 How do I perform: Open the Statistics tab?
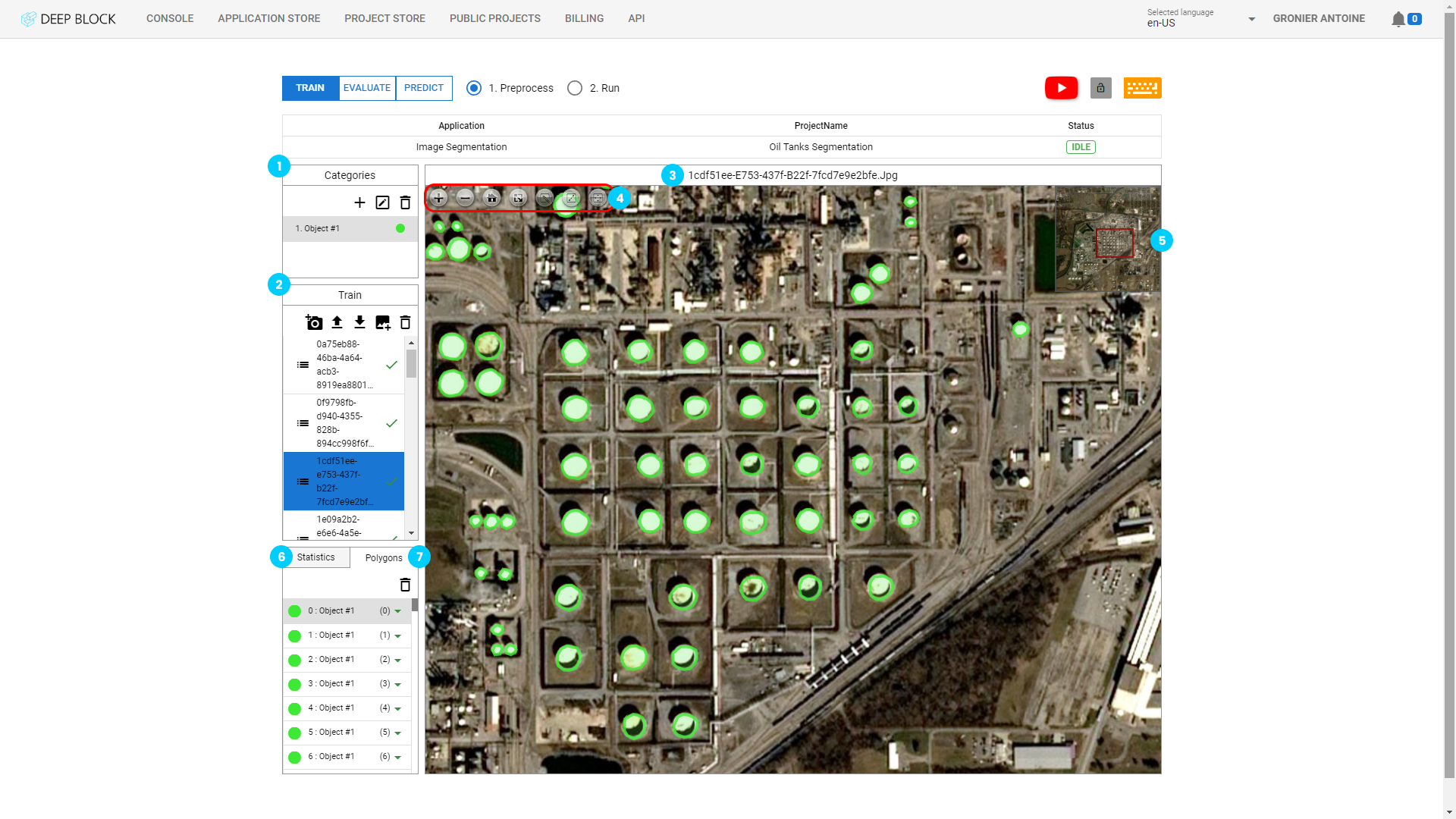point(315,557)
